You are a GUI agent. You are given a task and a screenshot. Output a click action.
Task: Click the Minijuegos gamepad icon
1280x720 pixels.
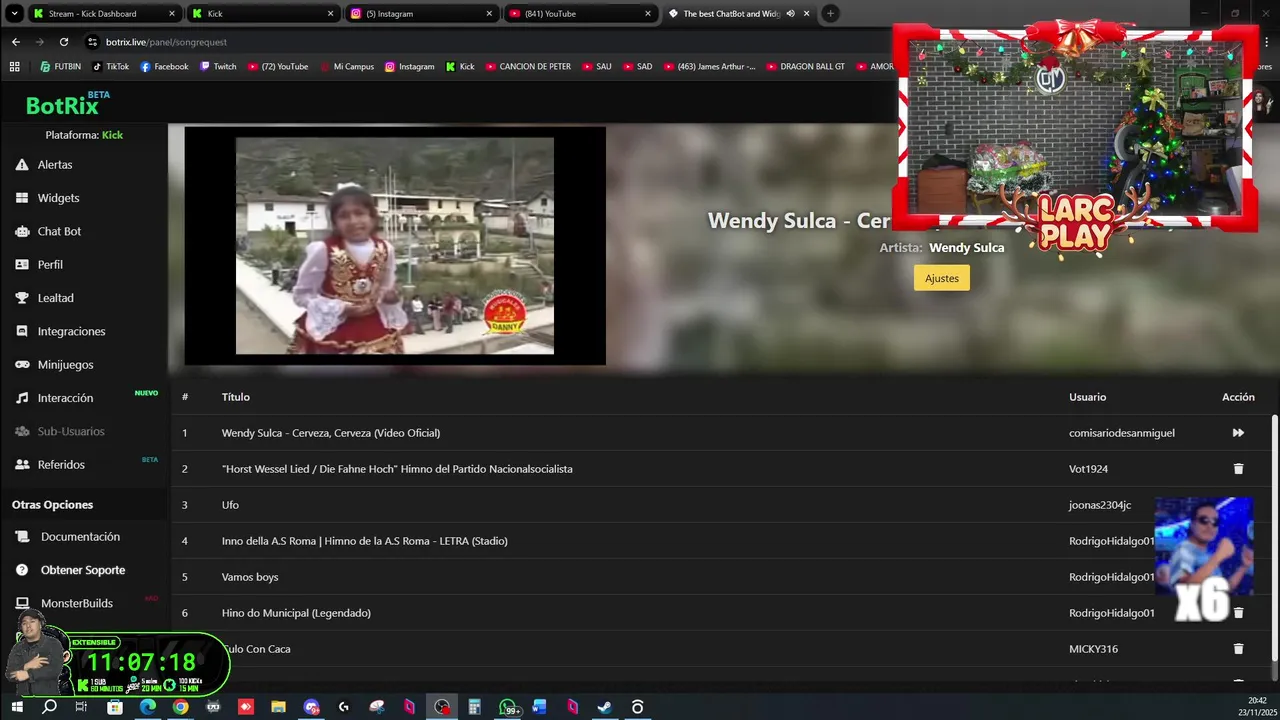point(22,365)
